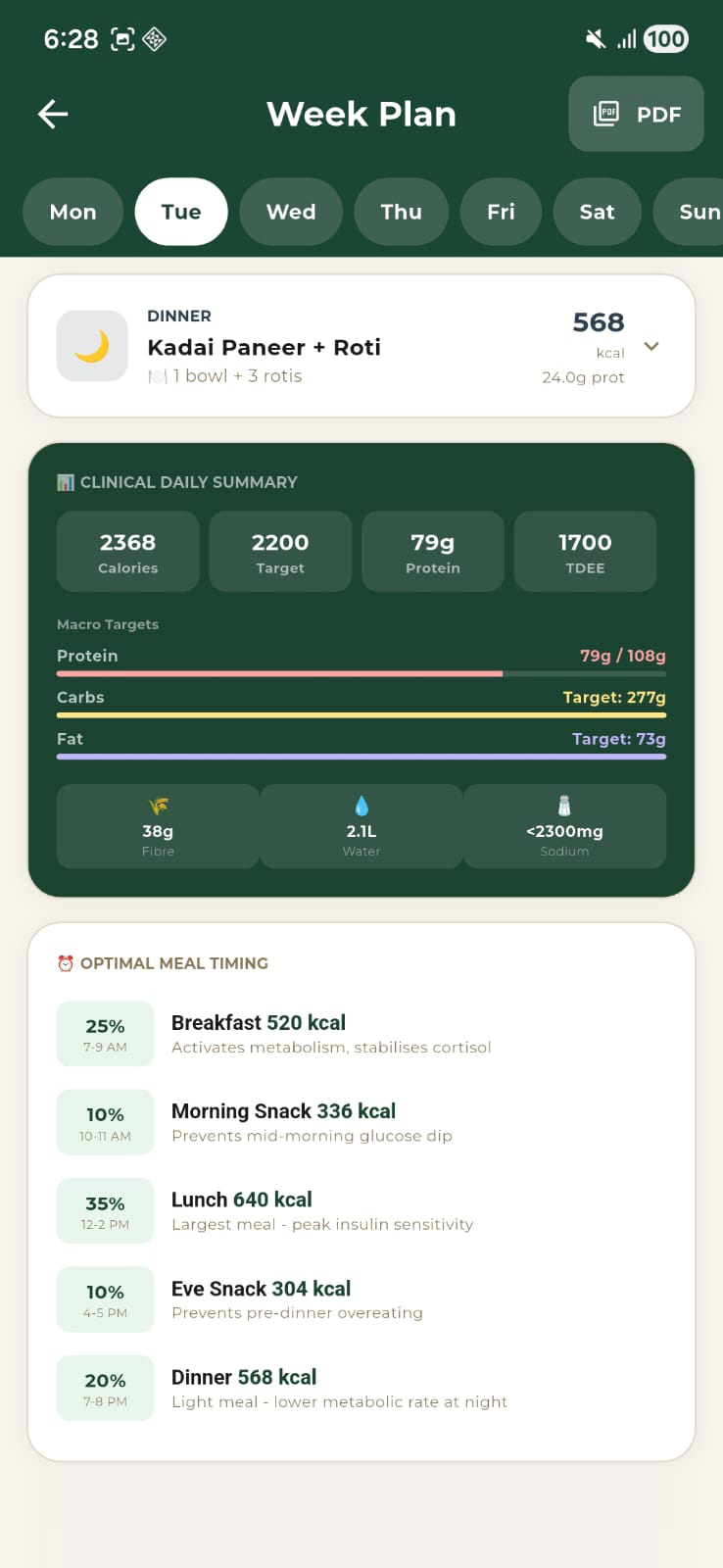
Task: Open the PDF export icon
Action: pyautogui.click(x=605, y=114)
